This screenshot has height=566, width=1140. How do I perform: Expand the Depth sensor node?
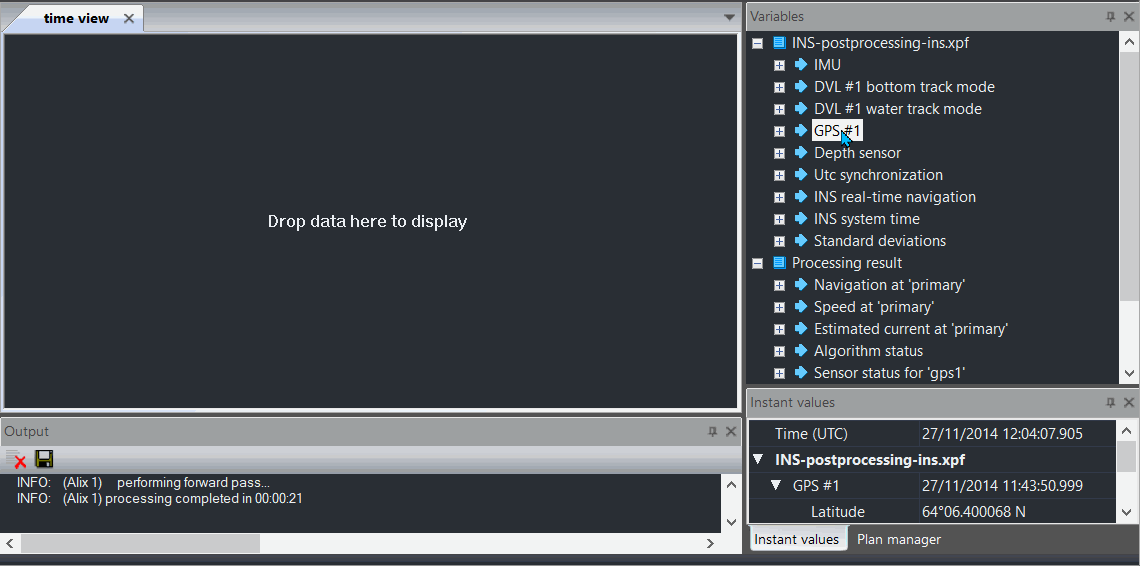pyautogui.click(x=779, y=153)
